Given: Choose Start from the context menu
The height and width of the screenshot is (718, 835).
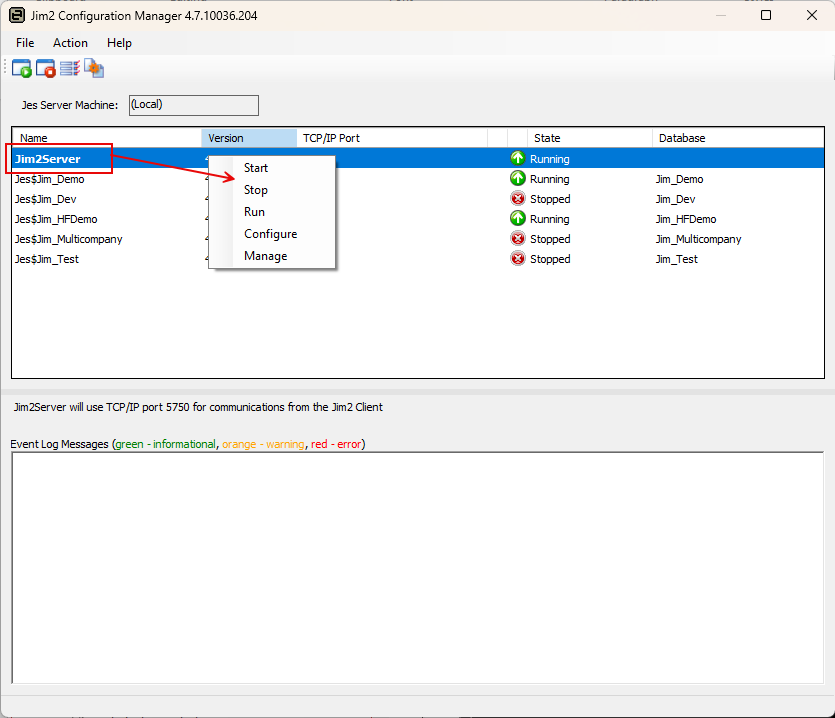Looking at the screenshot, I should [272, 168].
